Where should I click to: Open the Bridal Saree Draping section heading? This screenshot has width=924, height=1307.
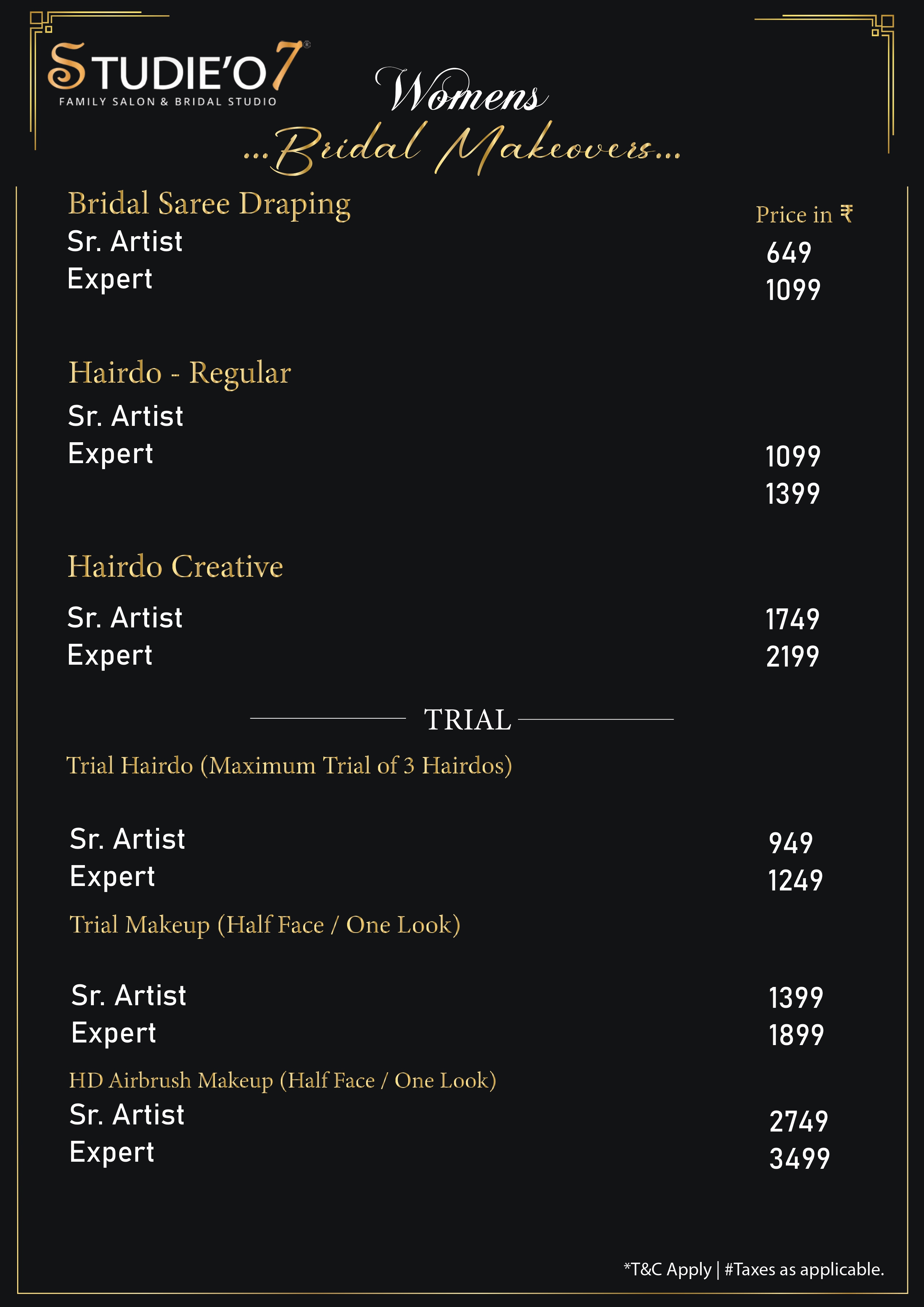coord(209,204)
